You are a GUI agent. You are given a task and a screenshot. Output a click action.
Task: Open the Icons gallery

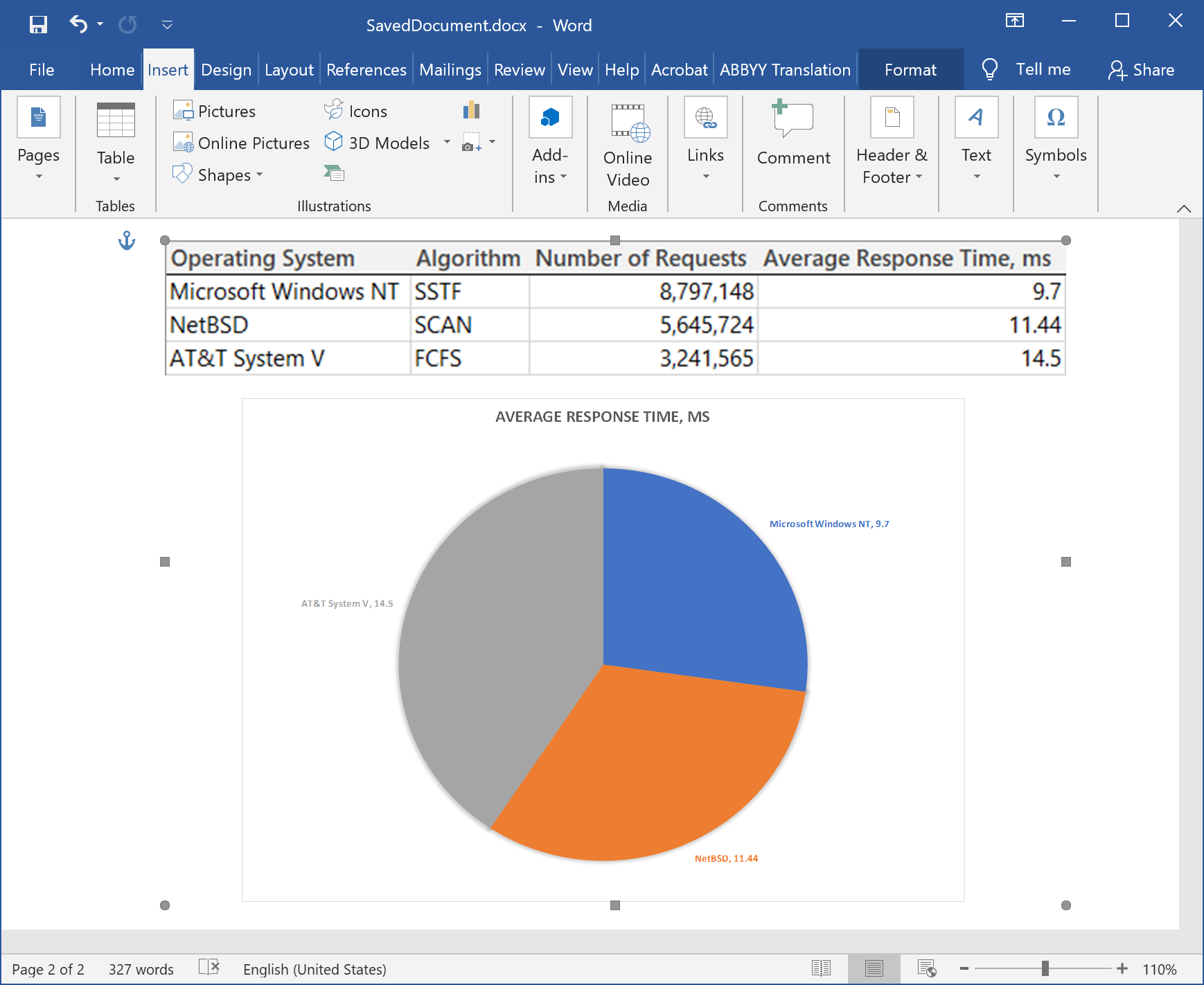click(x=355, y=111)
